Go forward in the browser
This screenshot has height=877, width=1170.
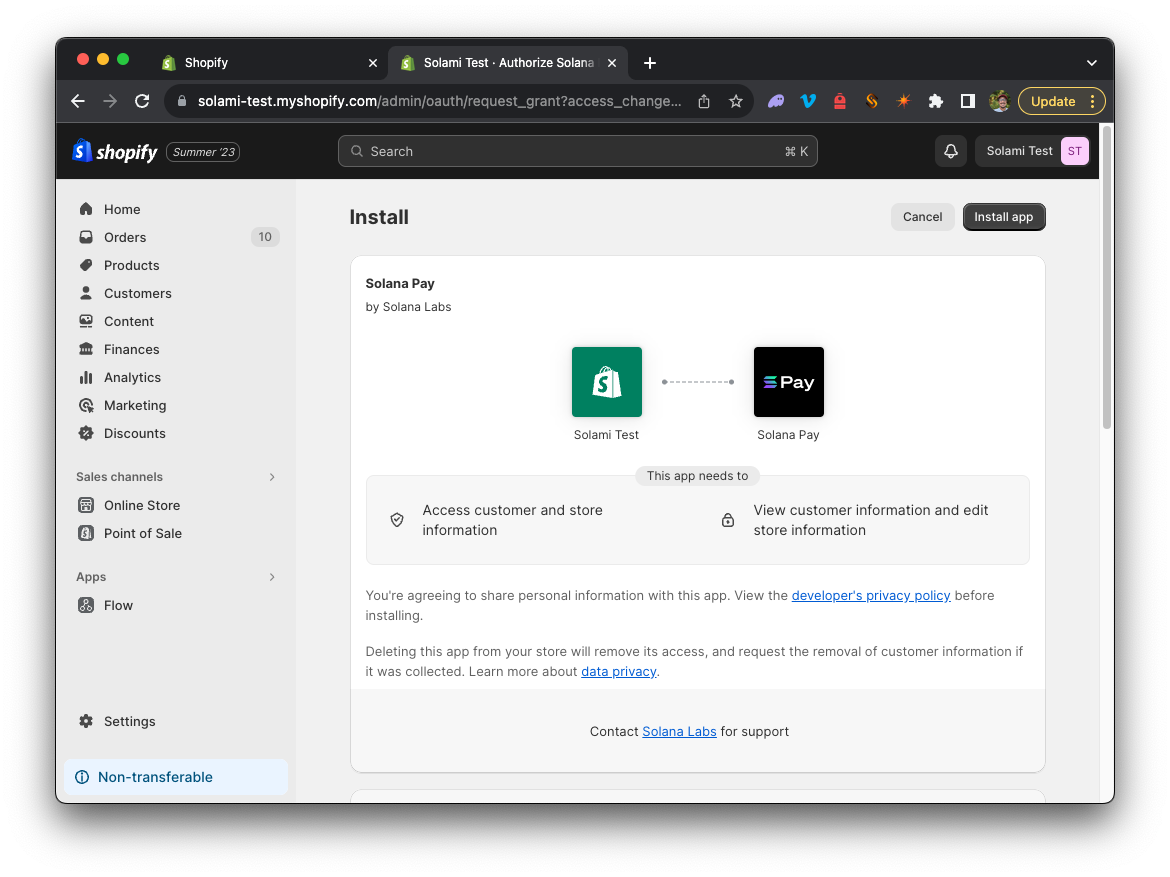coord(110,102)
